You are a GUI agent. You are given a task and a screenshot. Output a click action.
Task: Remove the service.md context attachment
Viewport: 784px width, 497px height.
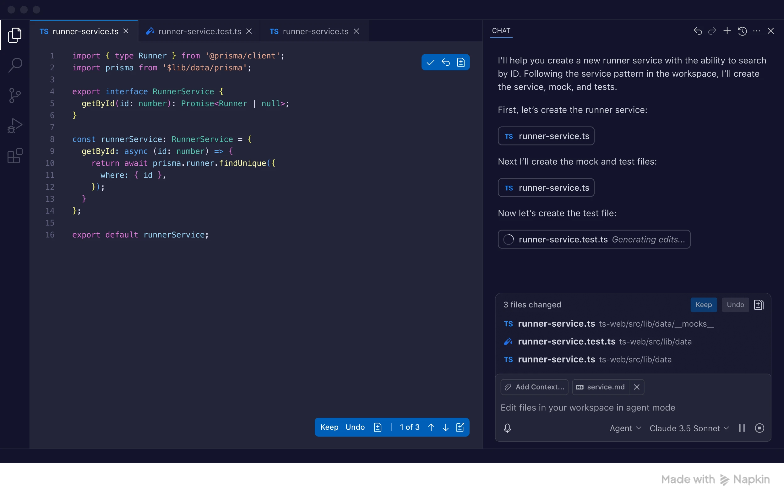point(637,387)
